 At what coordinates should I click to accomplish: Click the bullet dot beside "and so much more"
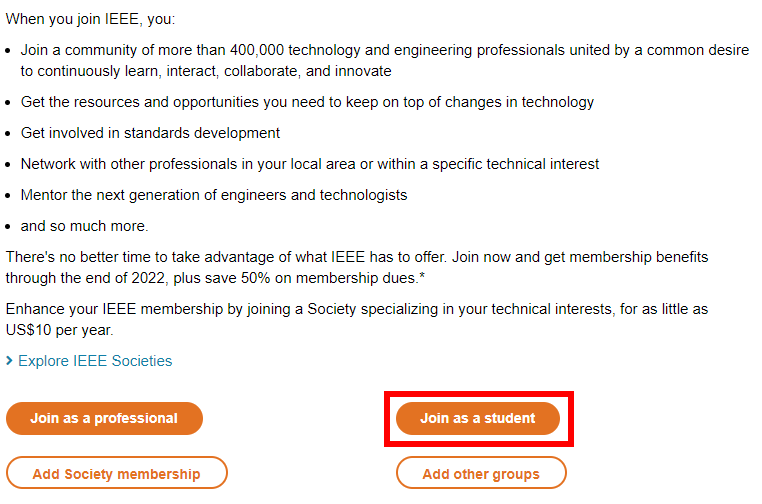point(8,227)
